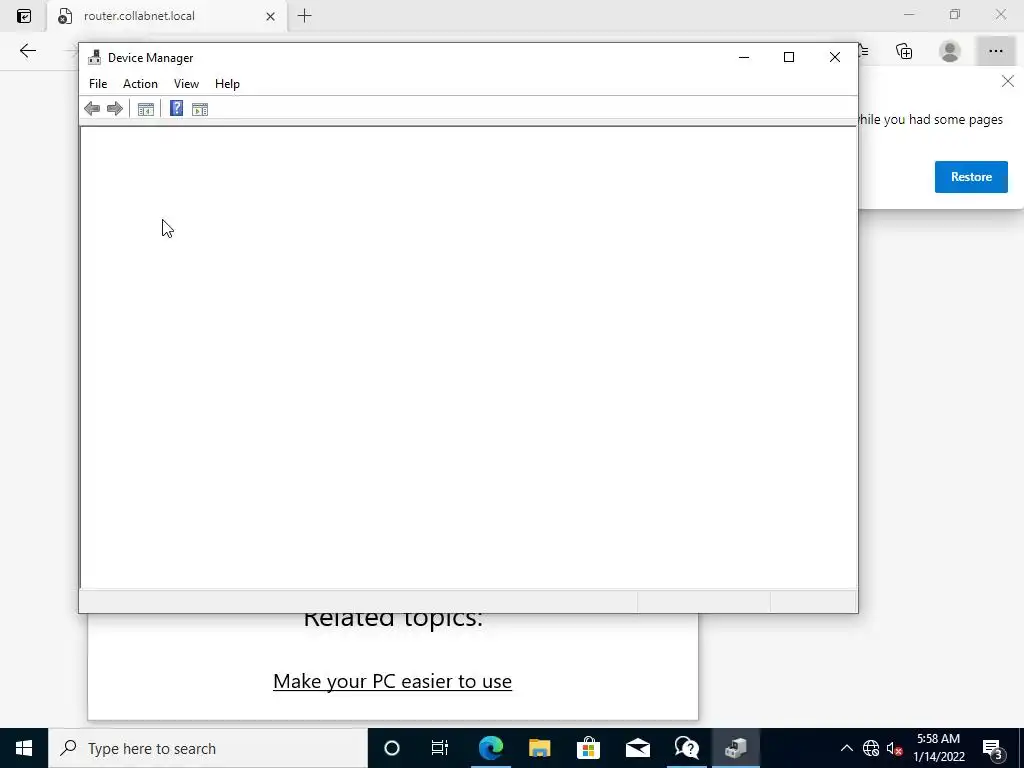Open Microsoft Store from the taskbar
Viewport: 1024px width, 768px height.
coord(588,748)
